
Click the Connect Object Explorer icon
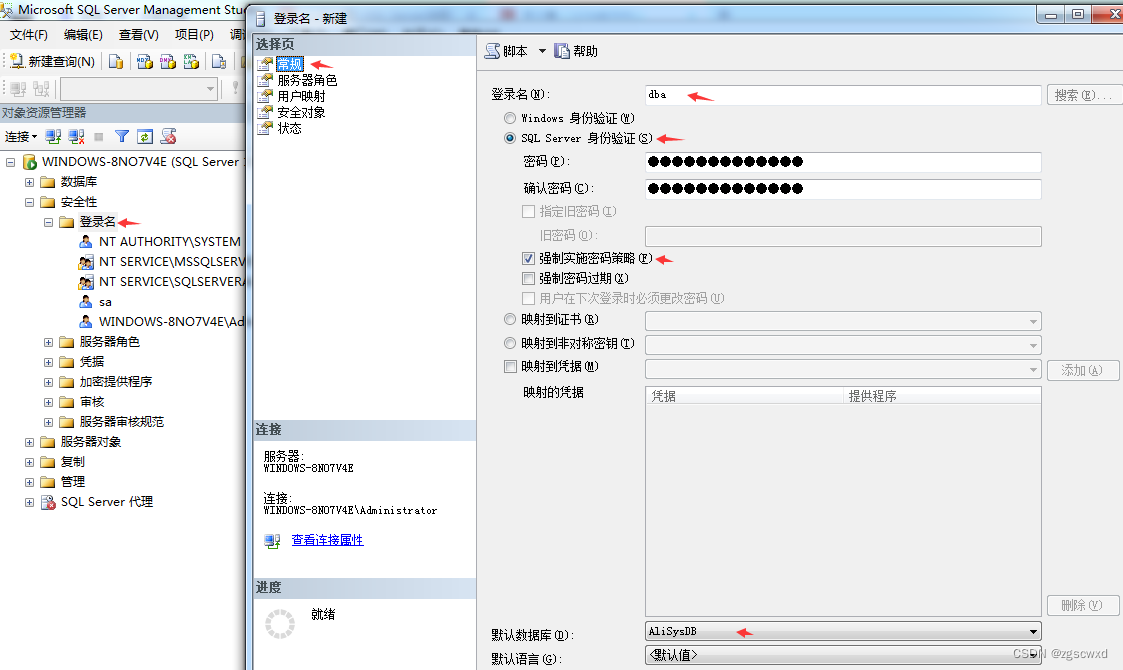[53, 136]
